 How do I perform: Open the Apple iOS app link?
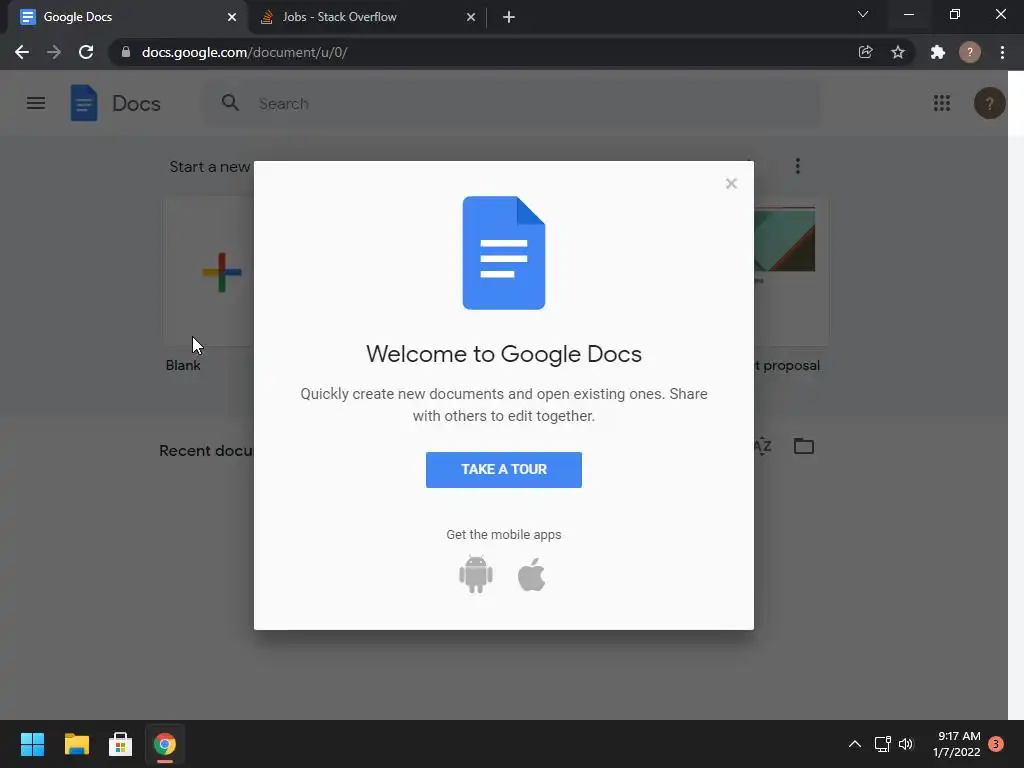click(x=532, y=574)
